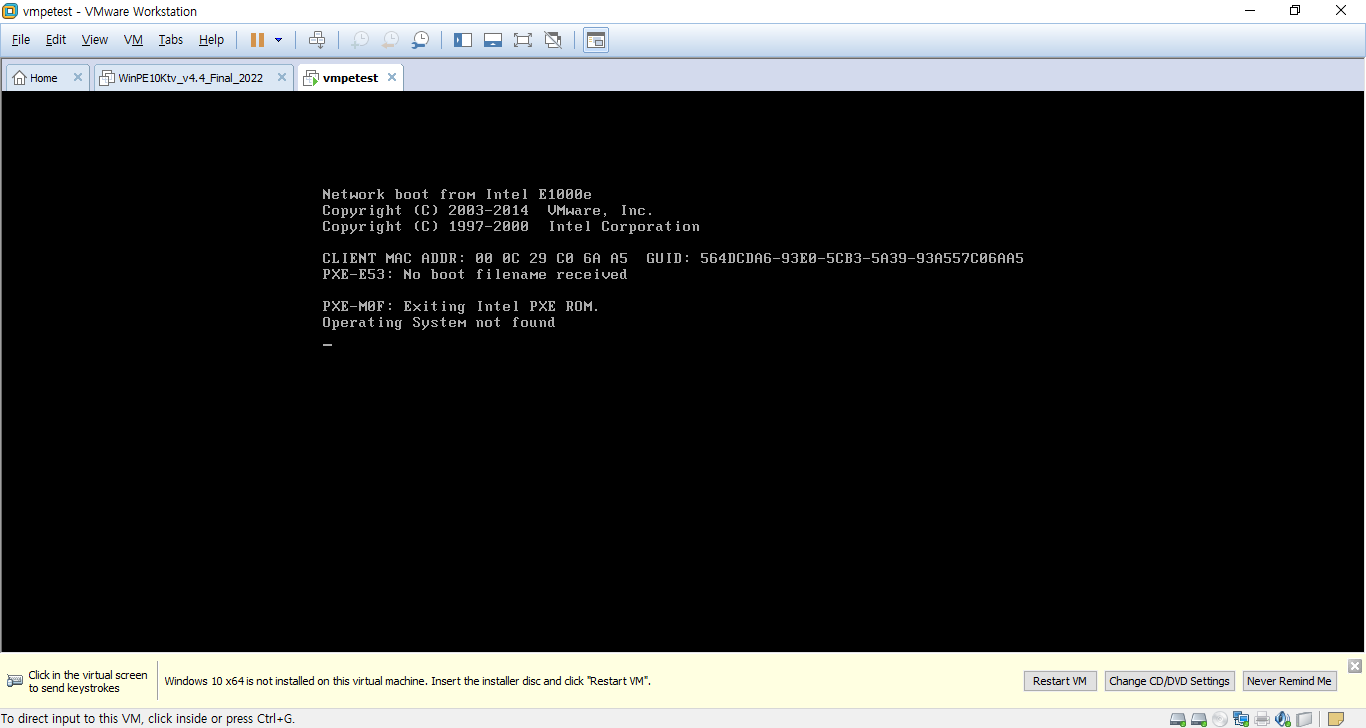Screen dimensions: 1366x728
Task: Click Never Remind Me button
Action: (x=1289, y=681)
